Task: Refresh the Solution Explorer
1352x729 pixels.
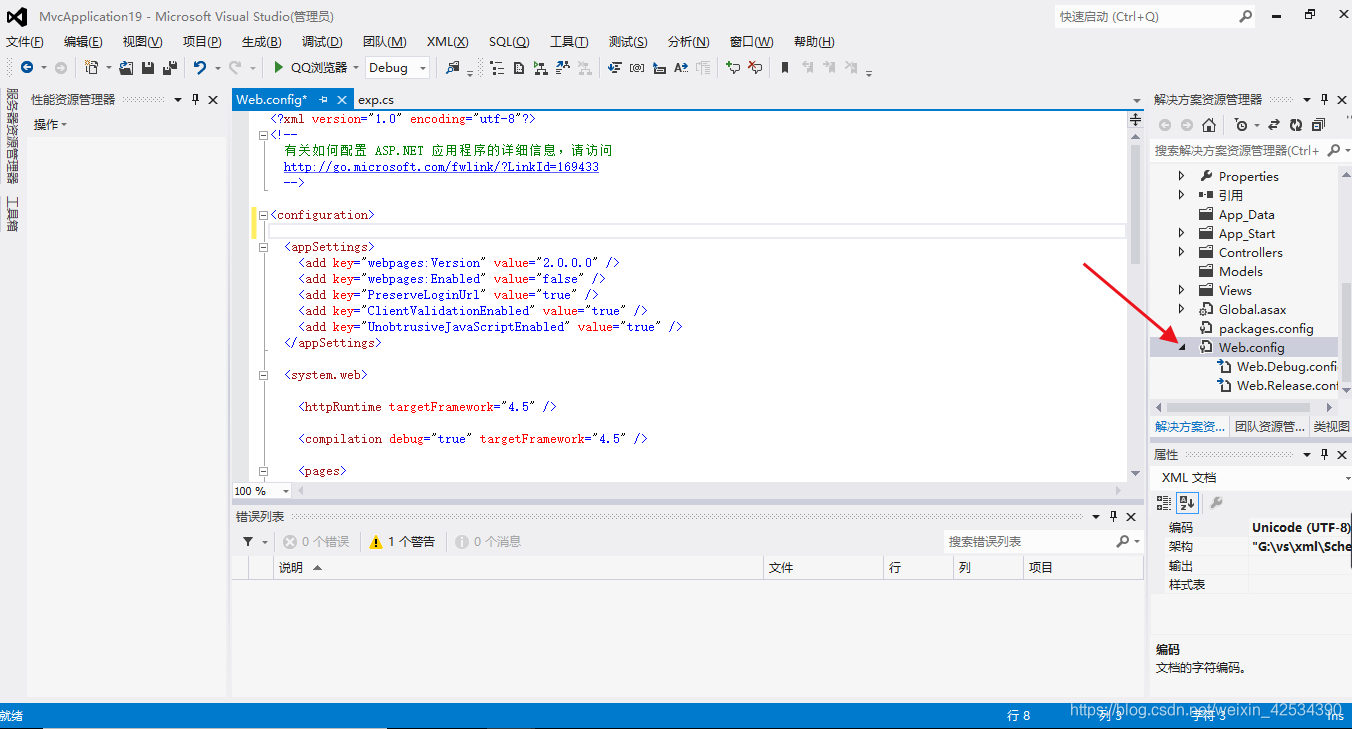Action: coord(1296,125)
